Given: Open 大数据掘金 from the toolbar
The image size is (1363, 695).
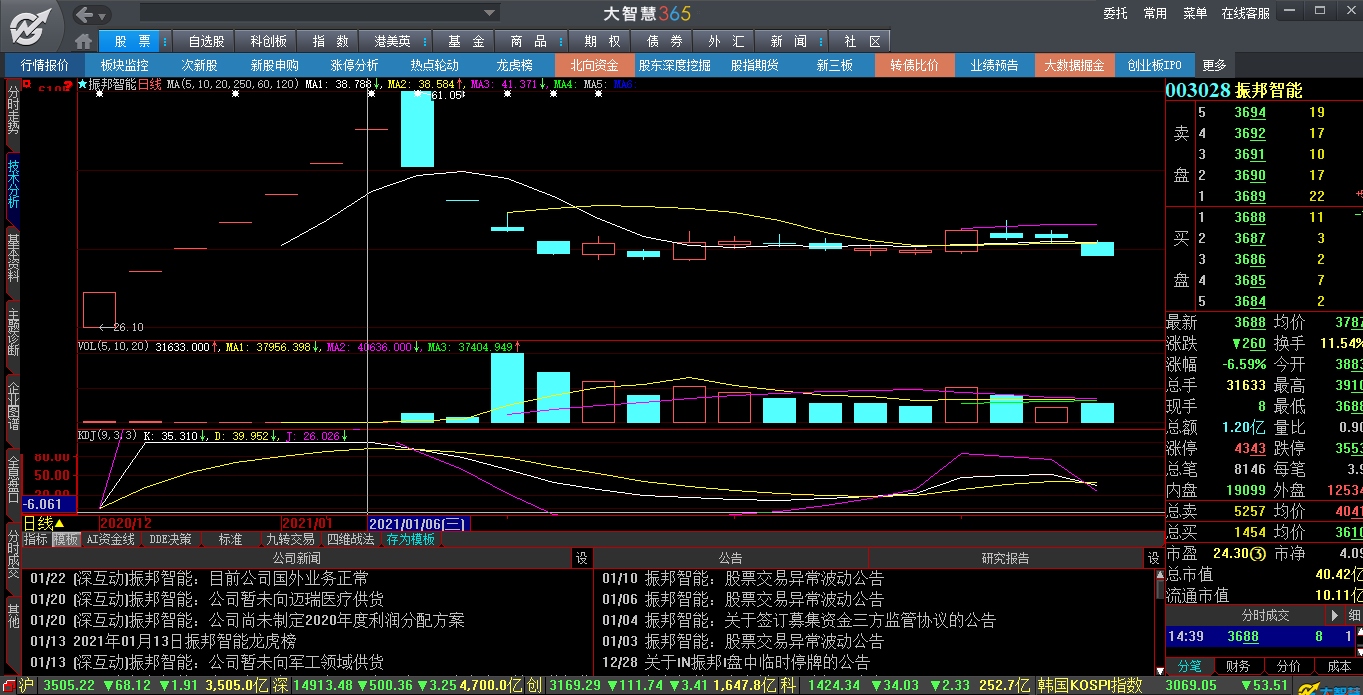Looking at the screenshot, I should [x=1074, y=65].
